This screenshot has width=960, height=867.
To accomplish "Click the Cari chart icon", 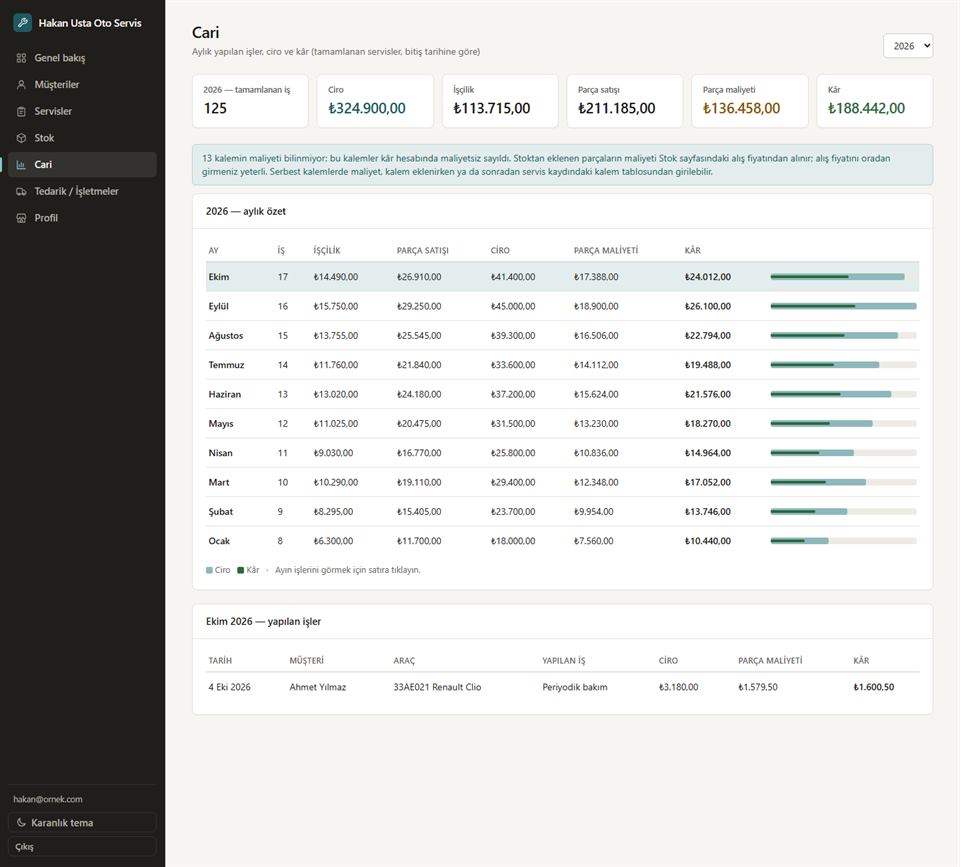I will point(21,165).
